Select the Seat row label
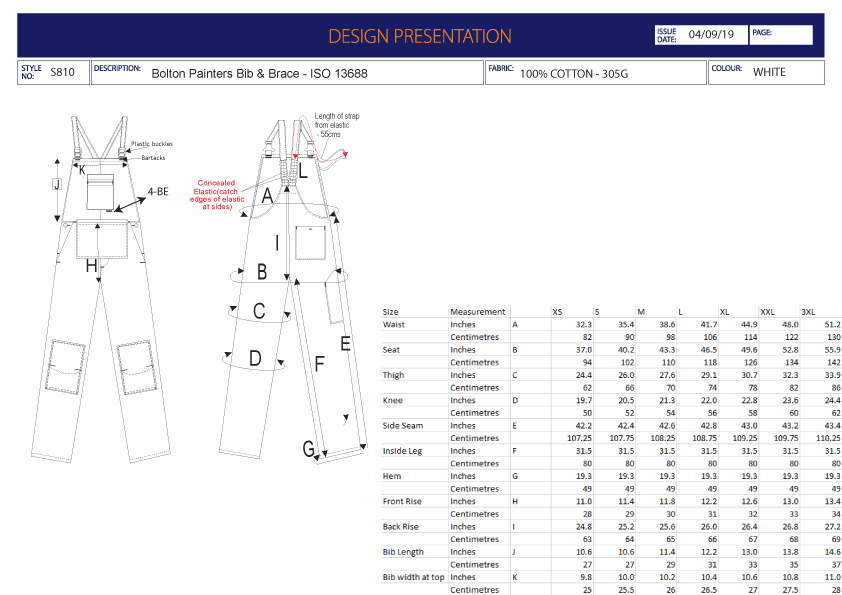The height and width of the screenshot is (595, 842). point(391,350)
